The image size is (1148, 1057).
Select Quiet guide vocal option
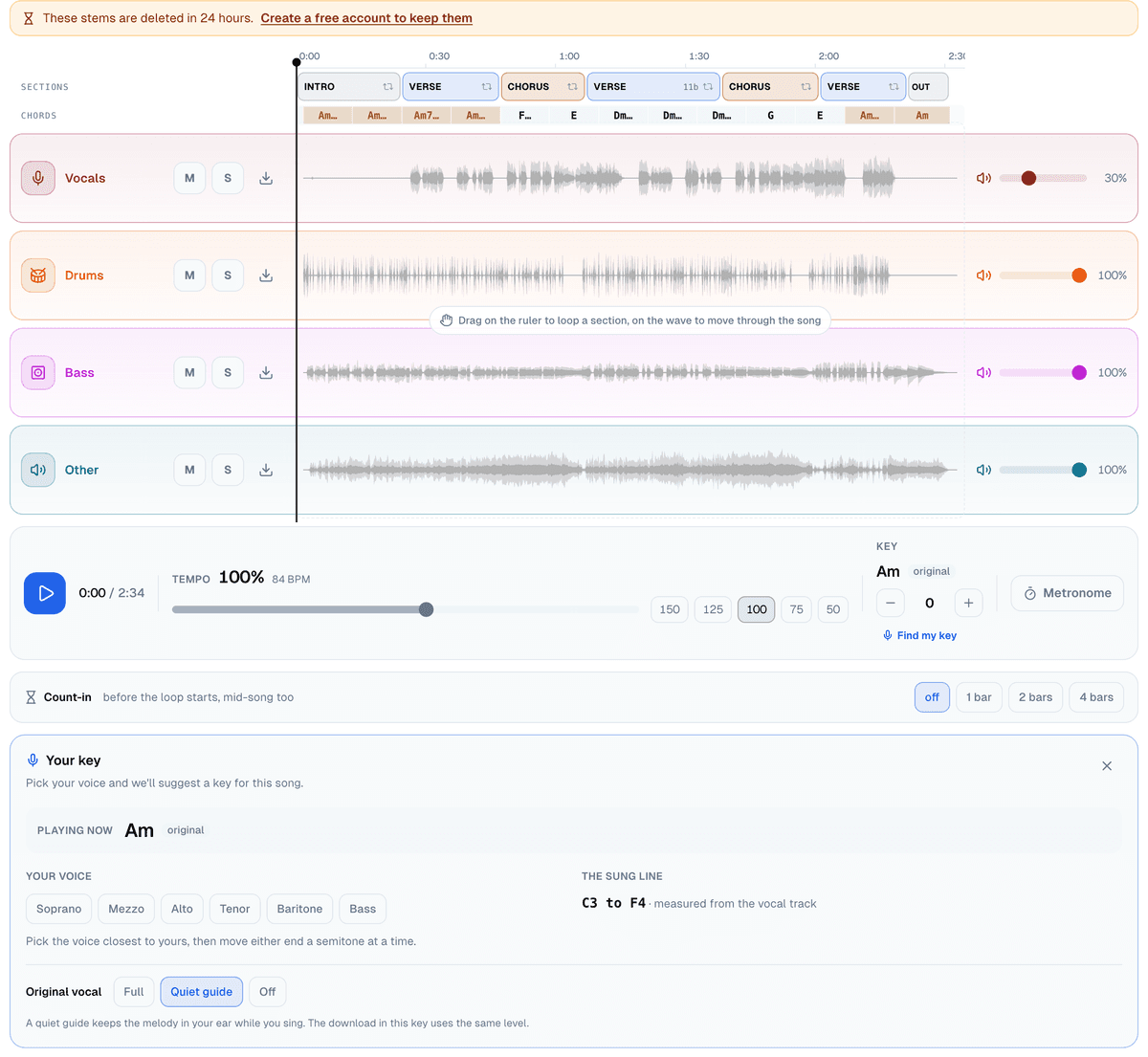[202, 992]
